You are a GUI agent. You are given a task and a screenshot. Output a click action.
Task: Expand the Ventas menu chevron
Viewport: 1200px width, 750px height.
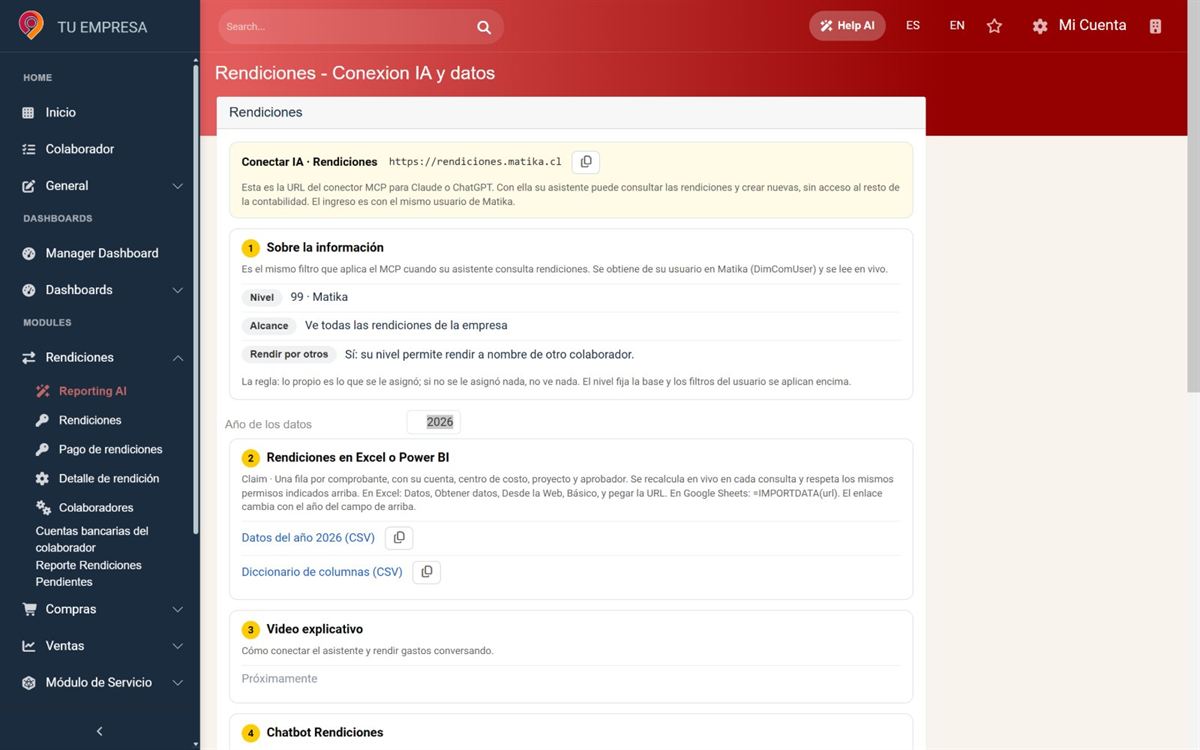tap(177, 646)
